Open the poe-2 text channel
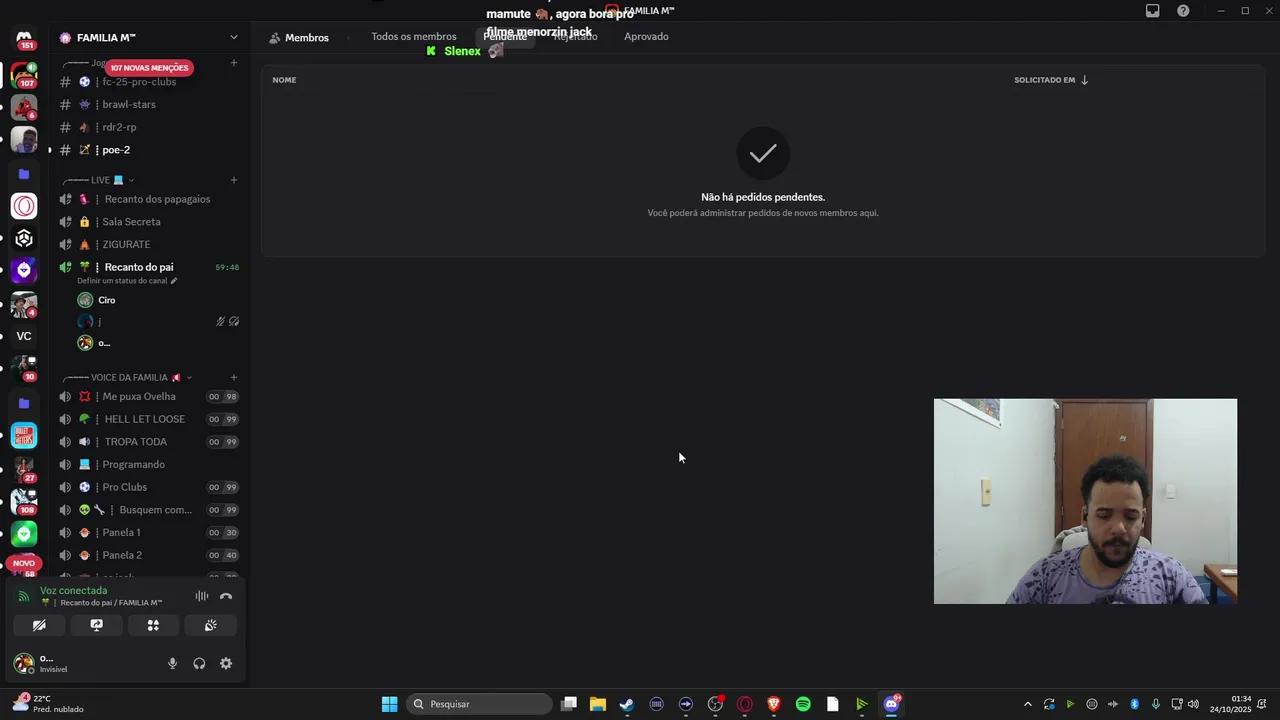 (x=116, y=150)
